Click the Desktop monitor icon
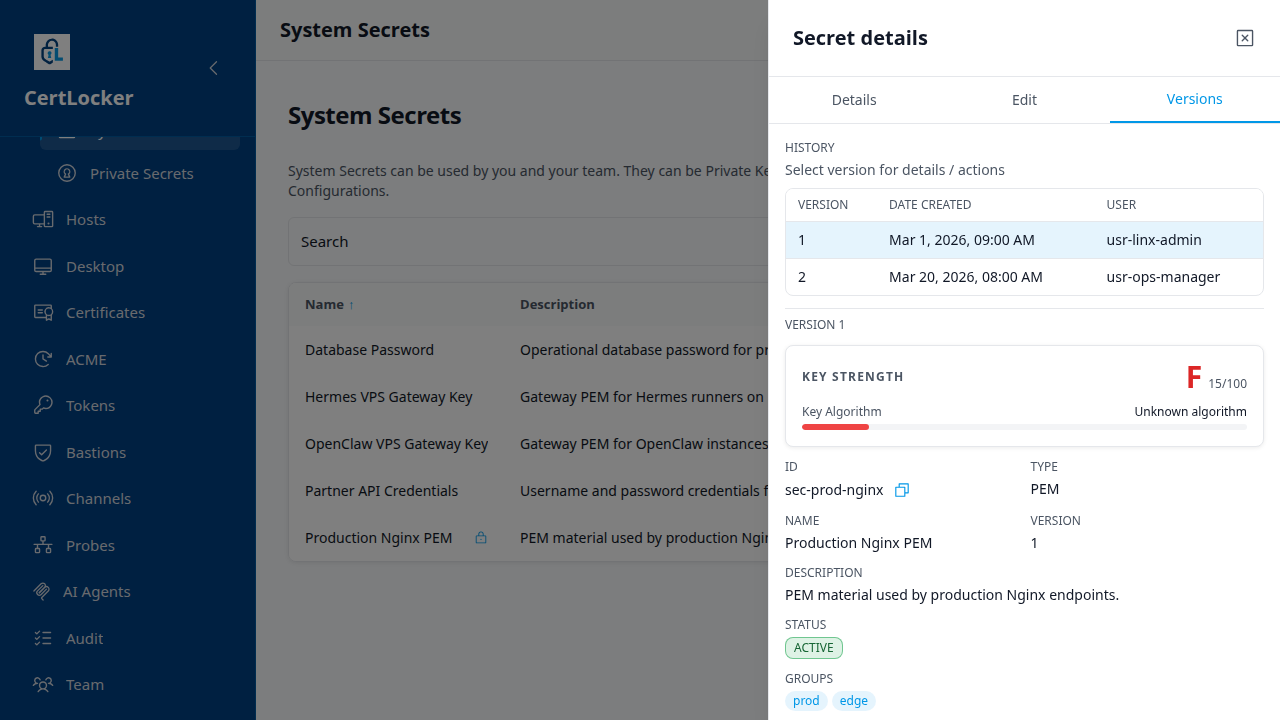 [x=42, y=267]
